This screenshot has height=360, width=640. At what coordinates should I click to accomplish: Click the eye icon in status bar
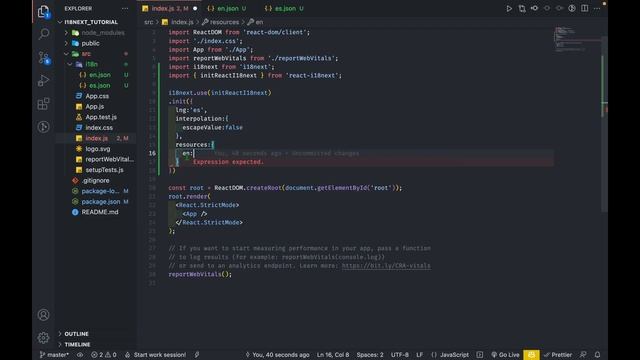[80, 355]
